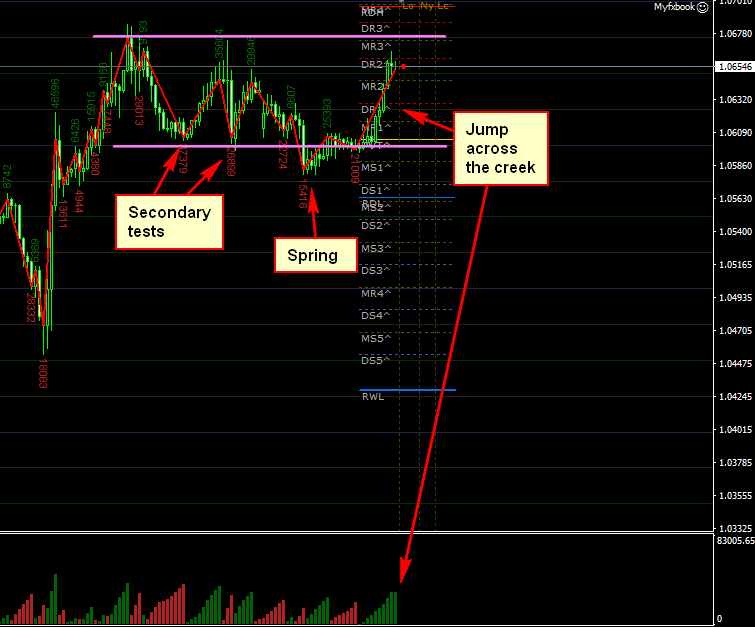Click the DR3^ pivot level label
This screenshot has height=627, width=755.
click(x=376, y=29)
